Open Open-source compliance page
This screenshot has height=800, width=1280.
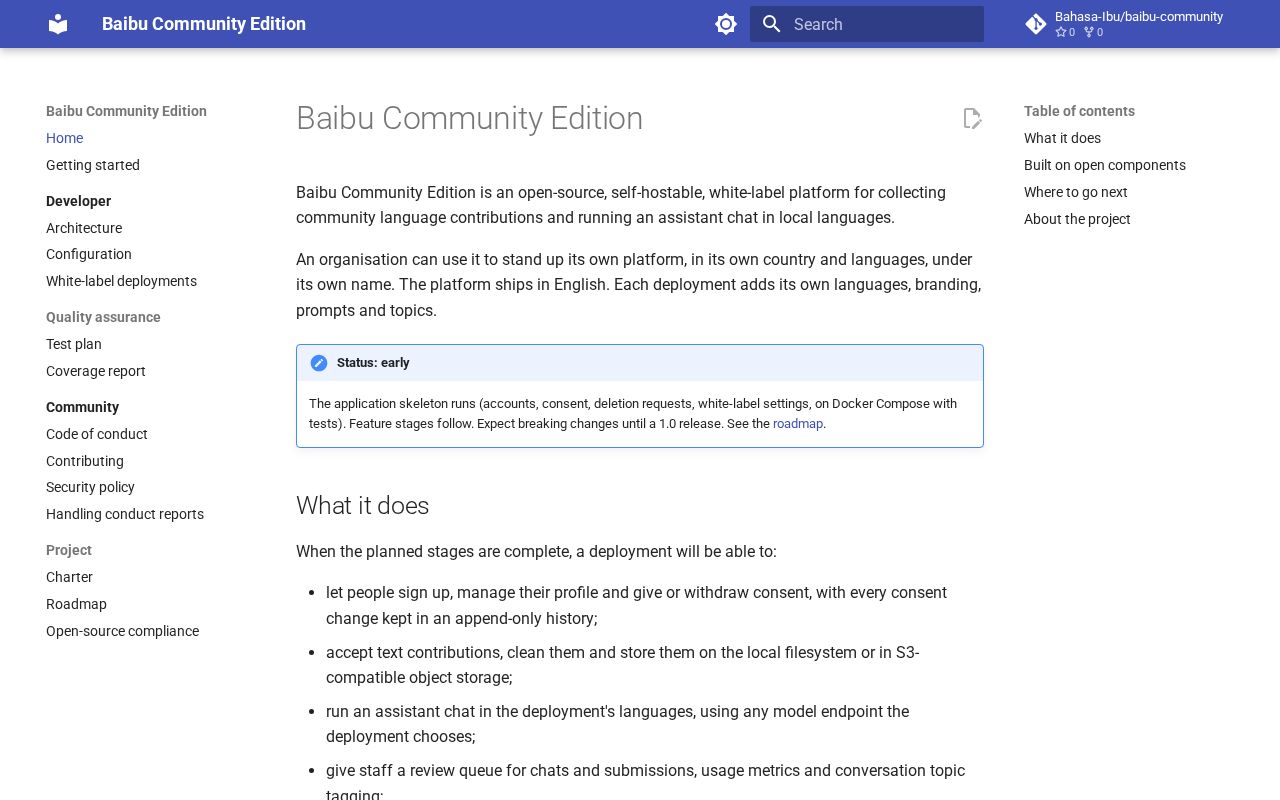coord(122,631)
